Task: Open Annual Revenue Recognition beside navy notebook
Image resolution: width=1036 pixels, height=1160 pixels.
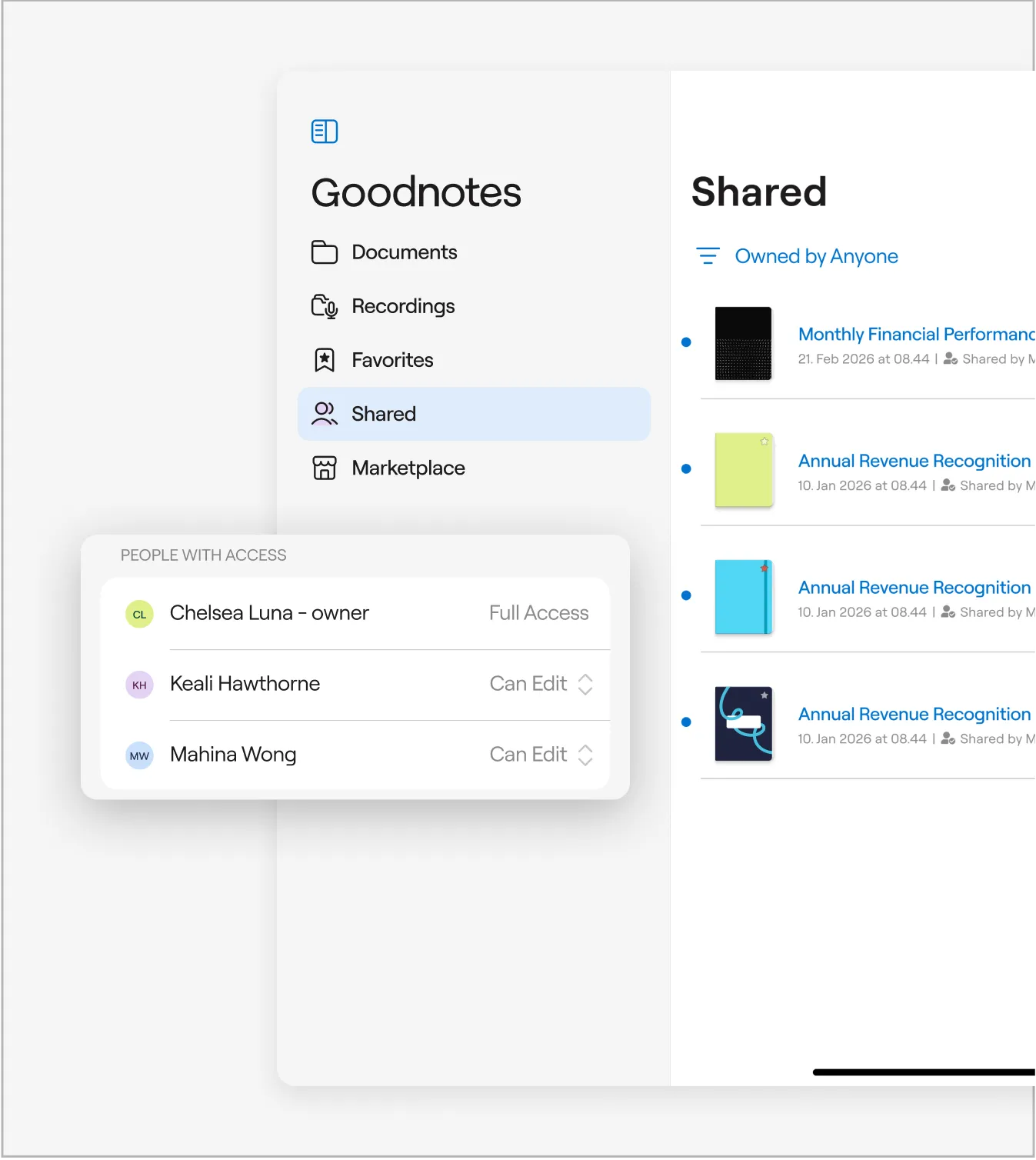Action: tap(914, 714)
